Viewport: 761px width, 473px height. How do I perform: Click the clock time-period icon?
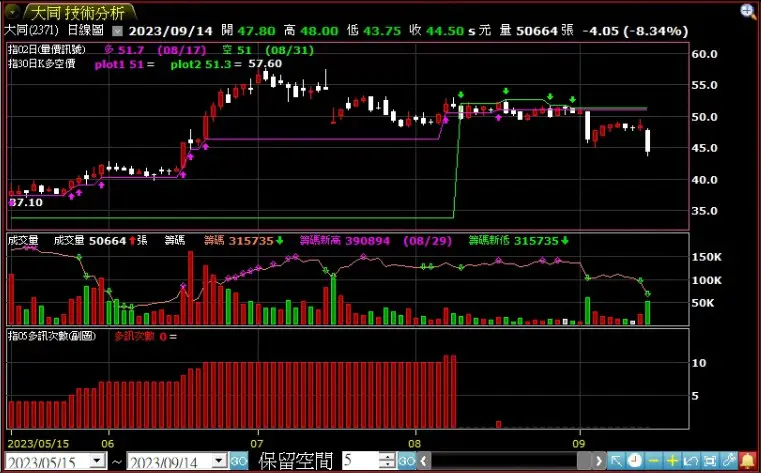tap(635, 461)
